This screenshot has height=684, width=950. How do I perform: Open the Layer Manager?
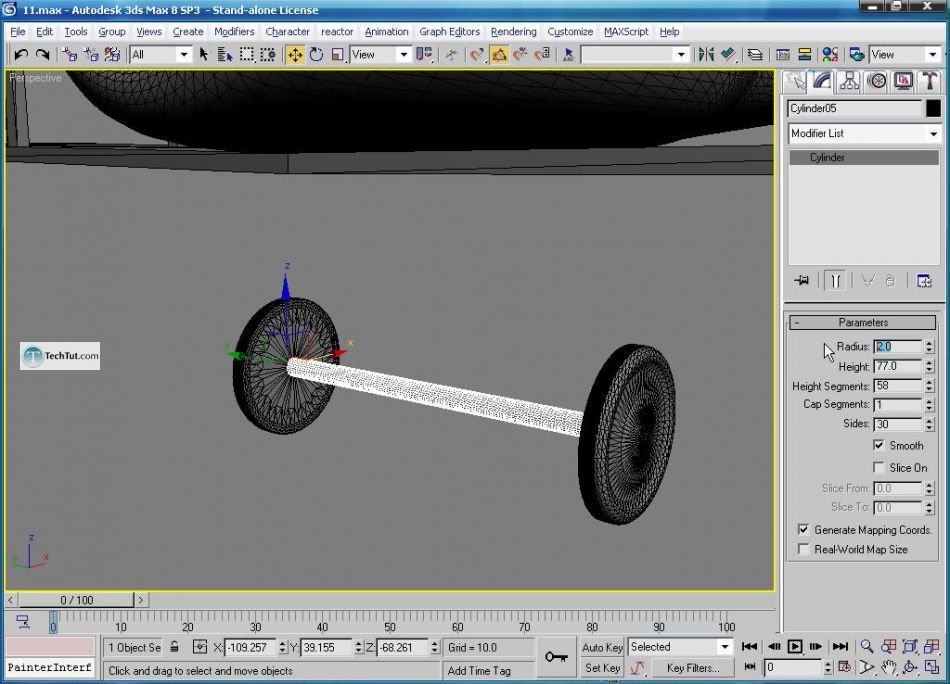tap(755, 55)
